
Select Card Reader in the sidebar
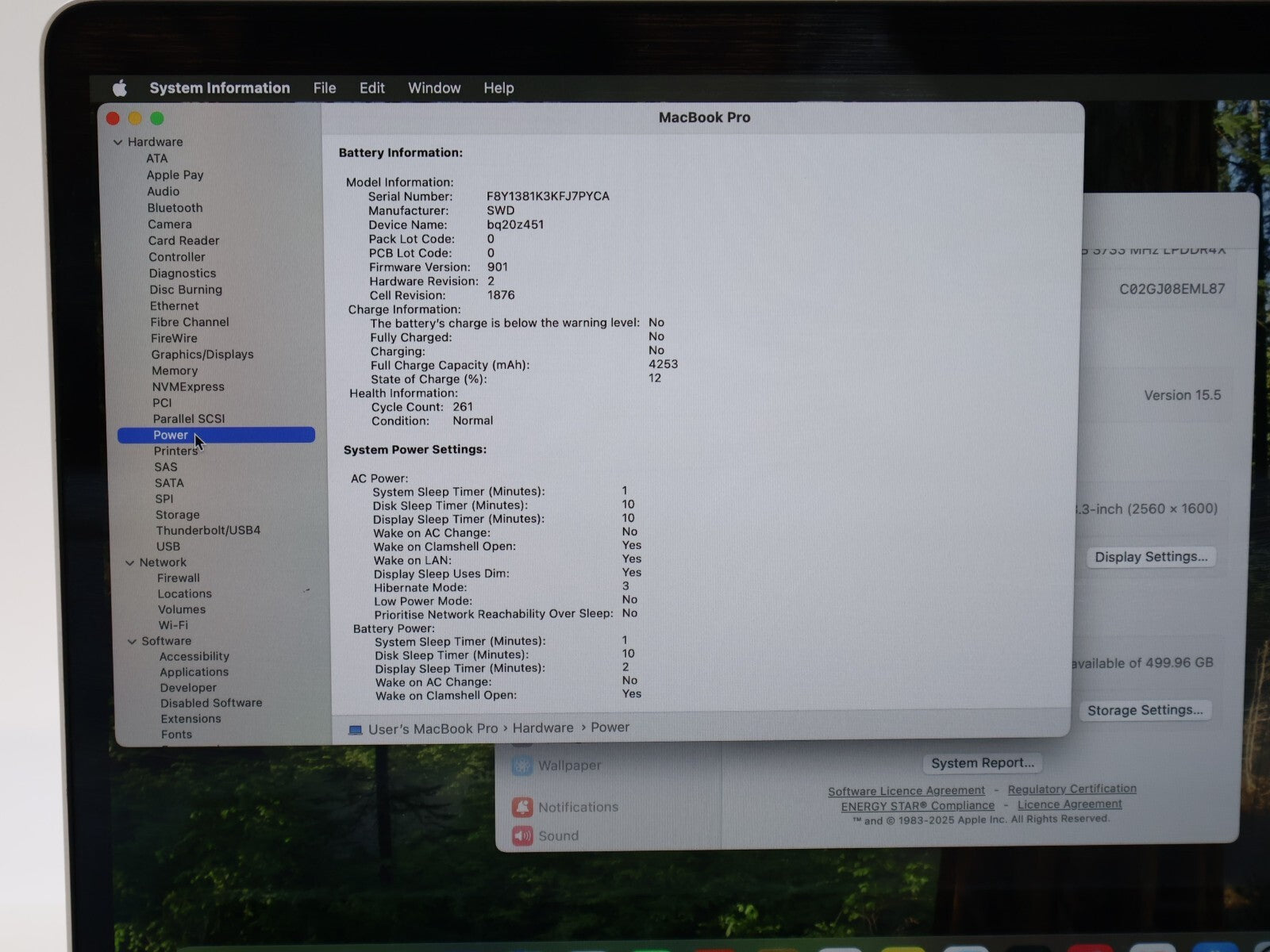tap(183, 240)
